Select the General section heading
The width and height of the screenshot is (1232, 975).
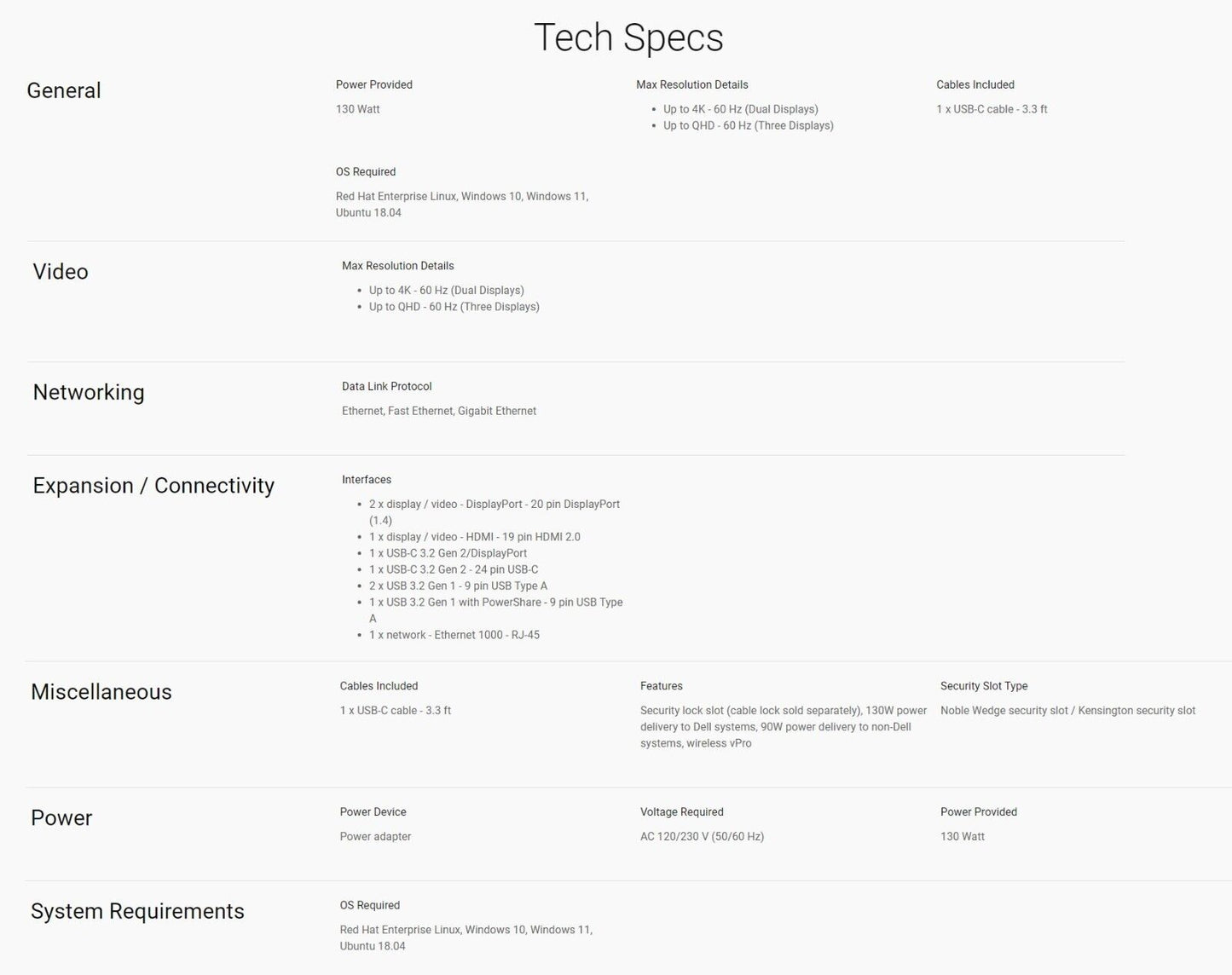coord(64,90)
